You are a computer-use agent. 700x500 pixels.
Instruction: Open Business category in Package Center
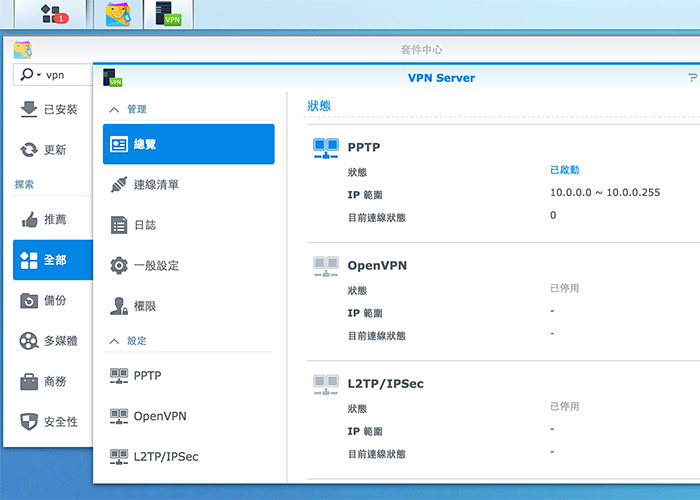point(53,382)
